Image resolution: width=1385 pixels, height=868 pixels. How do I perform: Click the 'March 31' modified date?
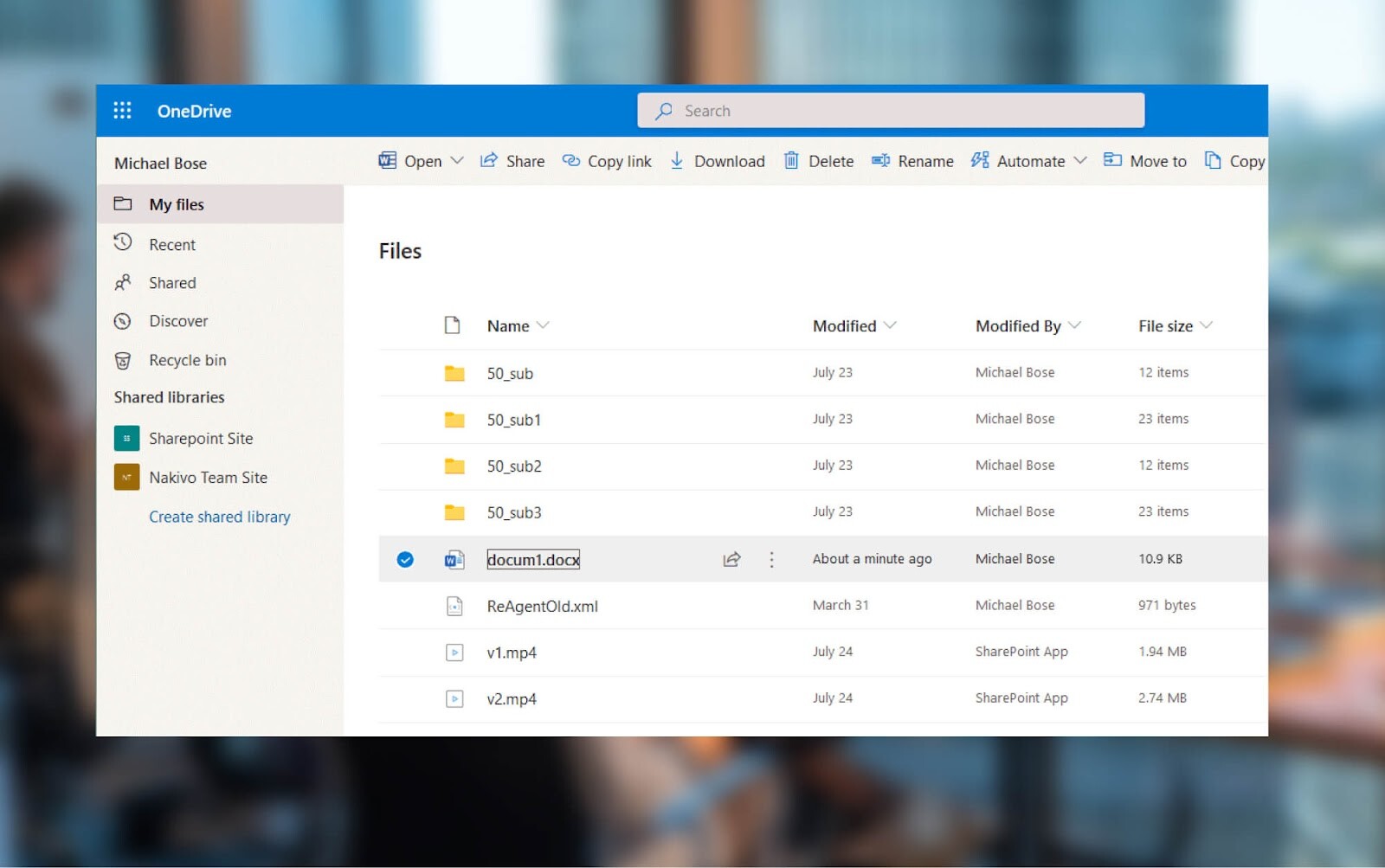point(841,605)
